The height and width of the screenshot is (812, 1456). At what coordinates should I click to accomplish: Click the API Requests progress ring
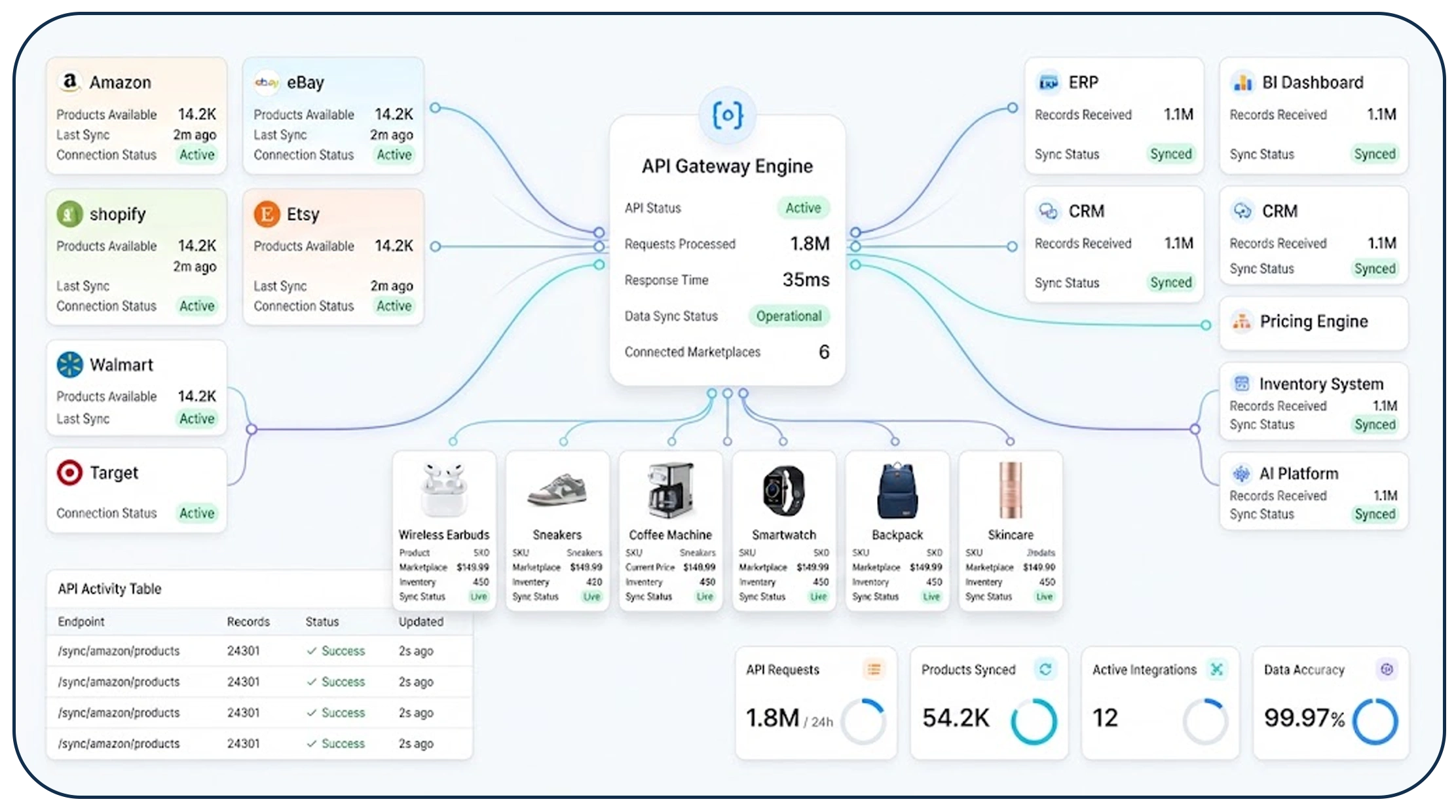(863, 721)
